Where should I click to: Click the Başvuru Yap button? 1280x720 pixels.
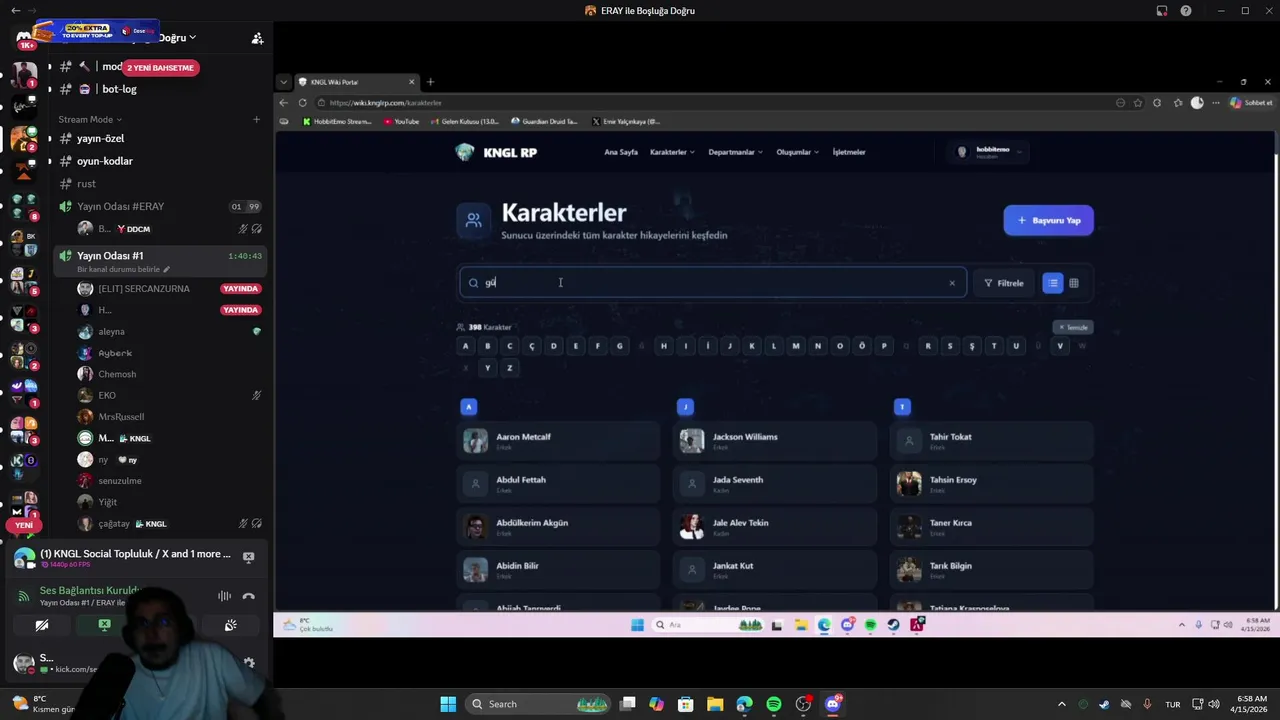click(x=1048, y=220)
